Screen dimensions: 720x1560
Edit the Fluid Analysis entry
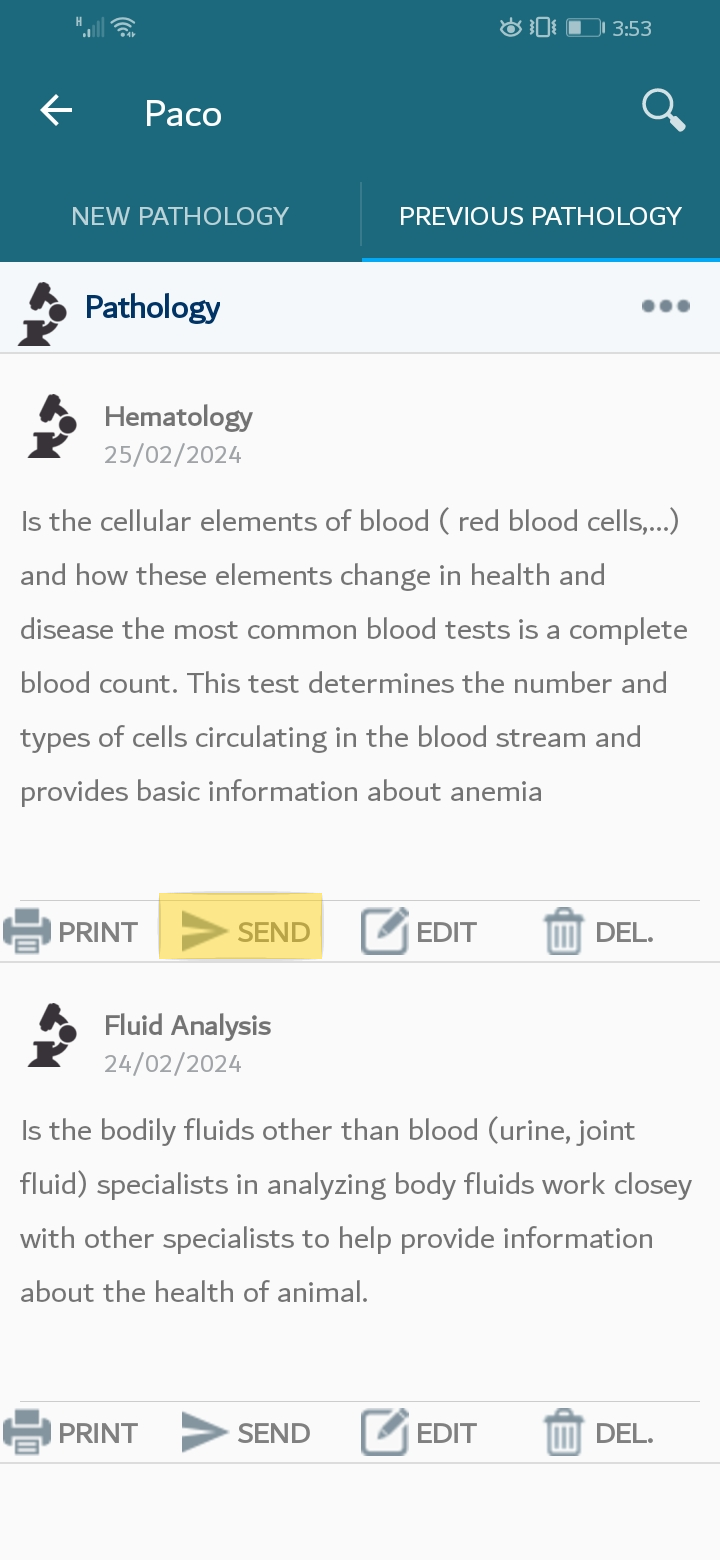point(418,1433)
